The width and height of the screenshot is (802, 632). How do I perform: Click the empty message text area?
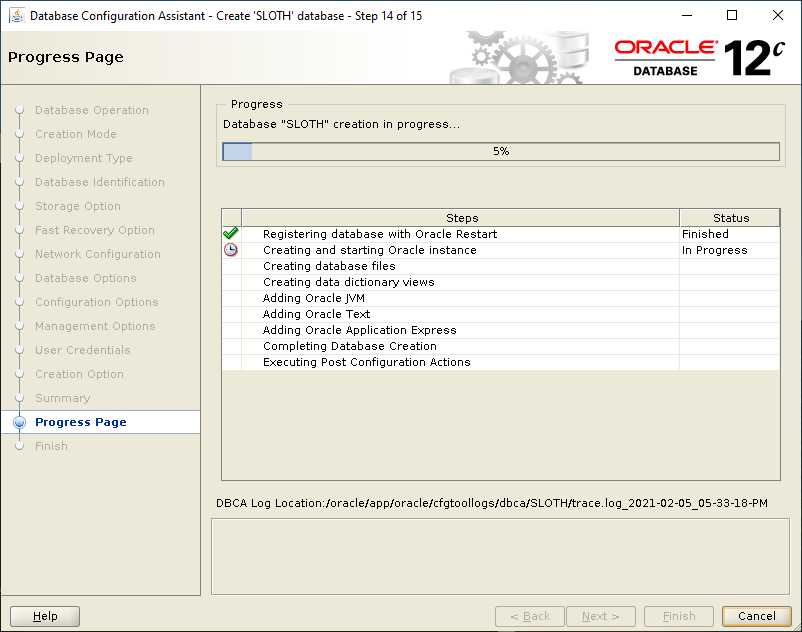tap(500, 556)
